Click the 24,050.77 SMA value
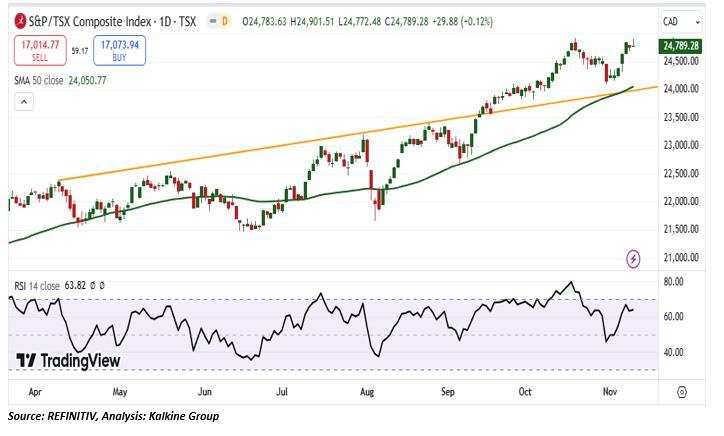This screenshot has height=436, width=724. coord(87,80)
